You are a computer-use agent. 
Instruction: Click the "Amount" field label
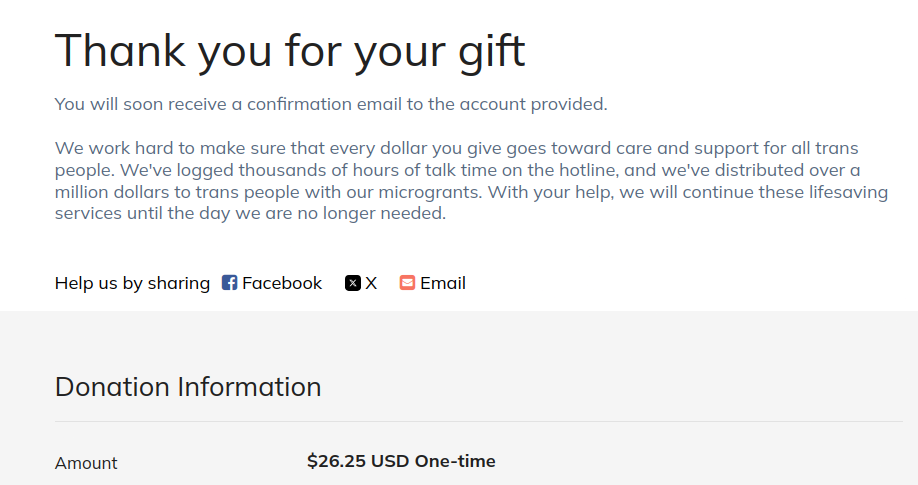pos(86,463)
